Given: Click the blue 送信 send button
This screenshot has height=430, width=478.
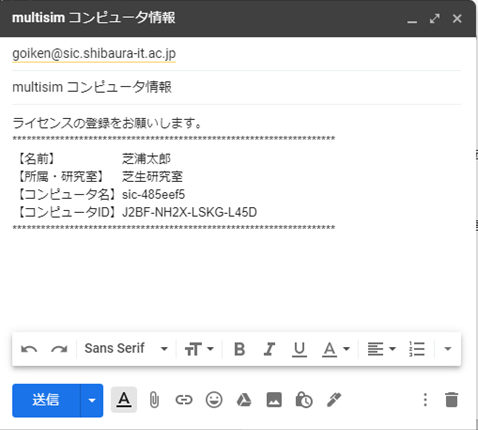Looking at the screenshot, I should (46, 400).
